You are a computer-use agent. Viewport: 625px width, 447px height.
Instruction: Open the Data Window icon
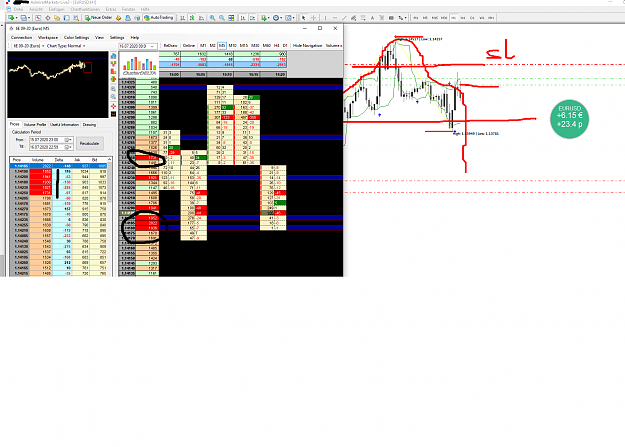click(x=48, y=18)
